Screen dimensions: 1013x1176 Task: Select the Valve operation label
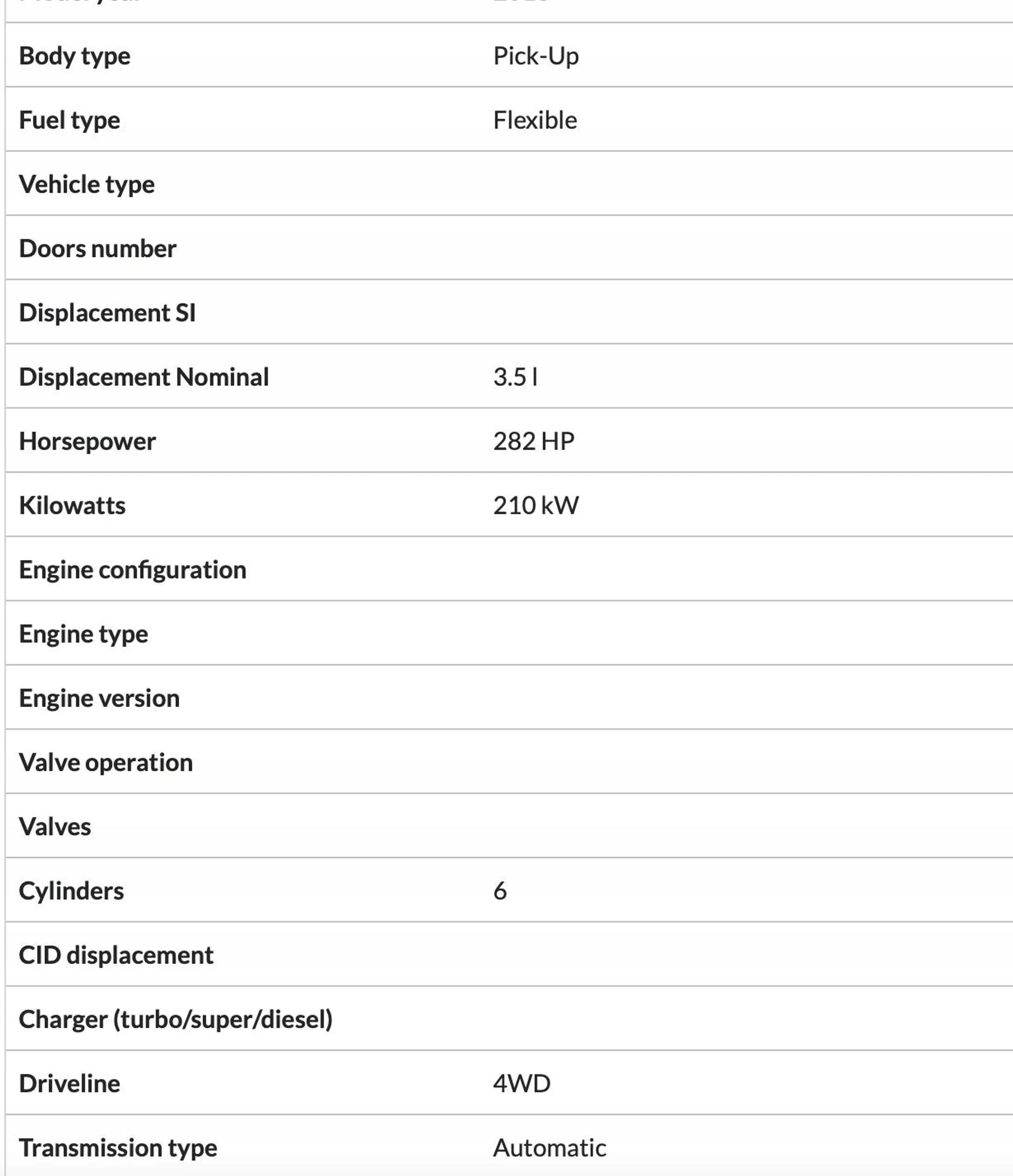click(105, 762)
